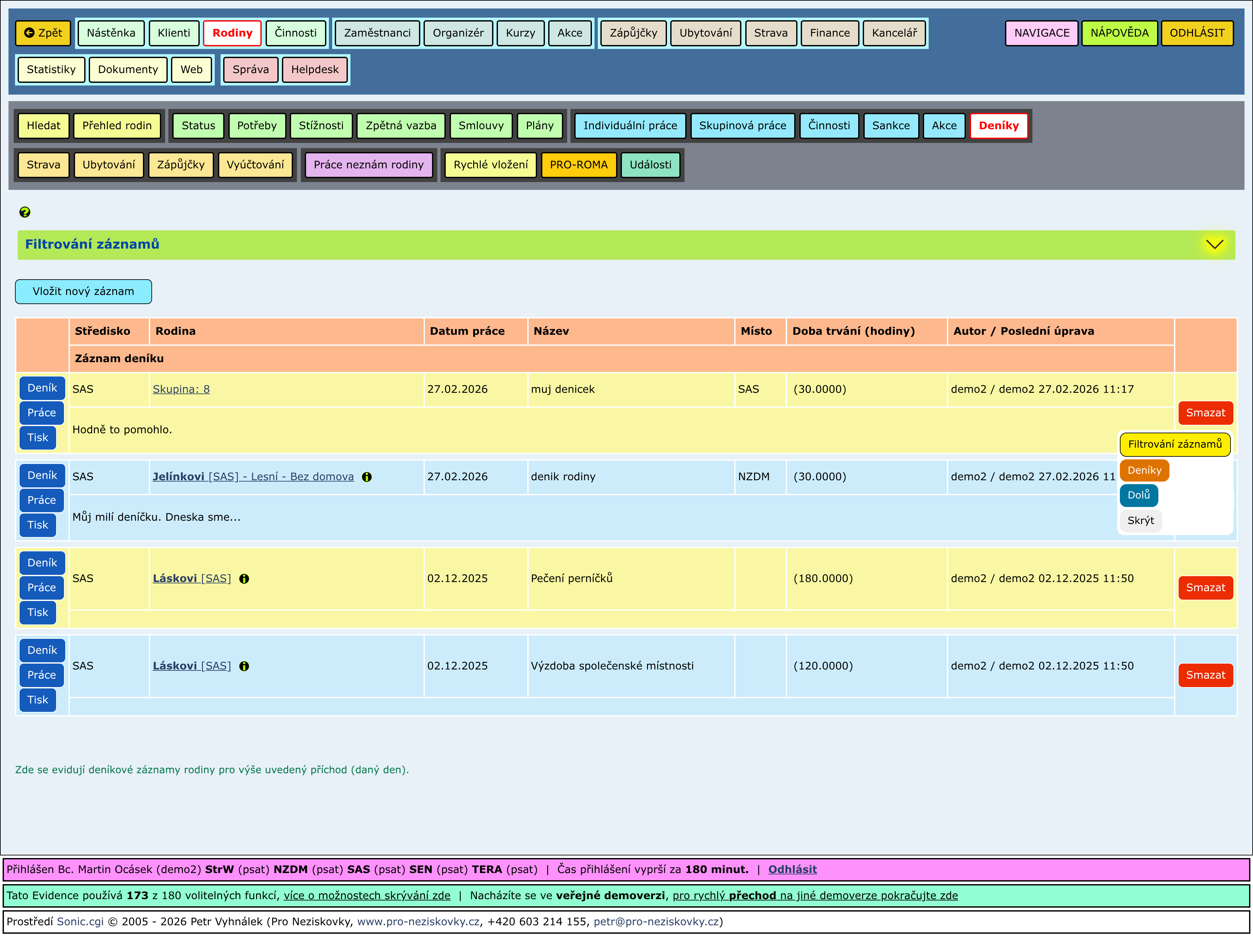Open Práce for Výzdoba společenské místnosti row
The image size is (1253, 952).
[x=41, y=674]
